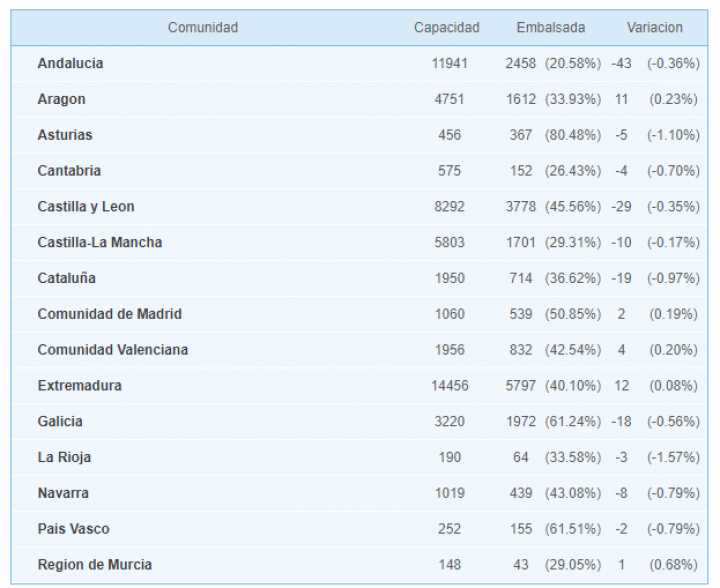Sort by the Capacidad column header
Screen dimensions: 720x588
(x=447, y=28)
